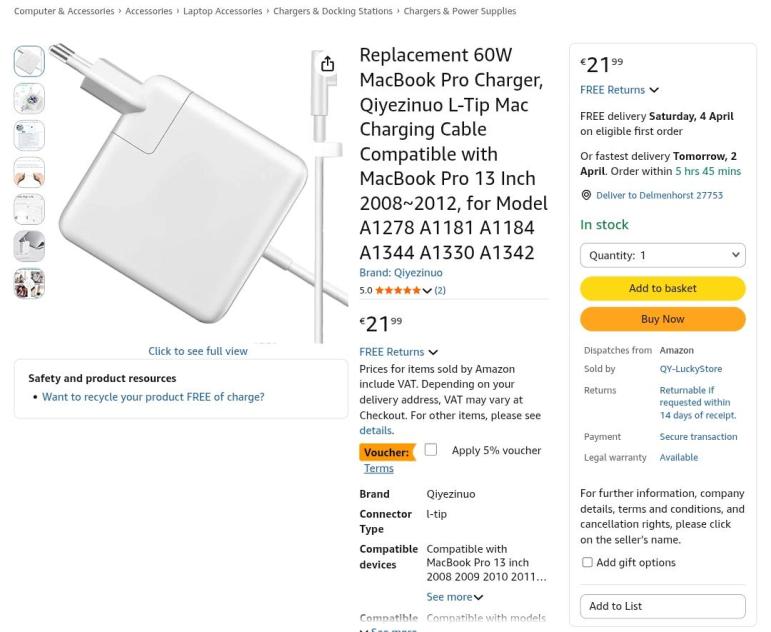
Task: Select the last product thumbnail image
Action: coord(29,284)
